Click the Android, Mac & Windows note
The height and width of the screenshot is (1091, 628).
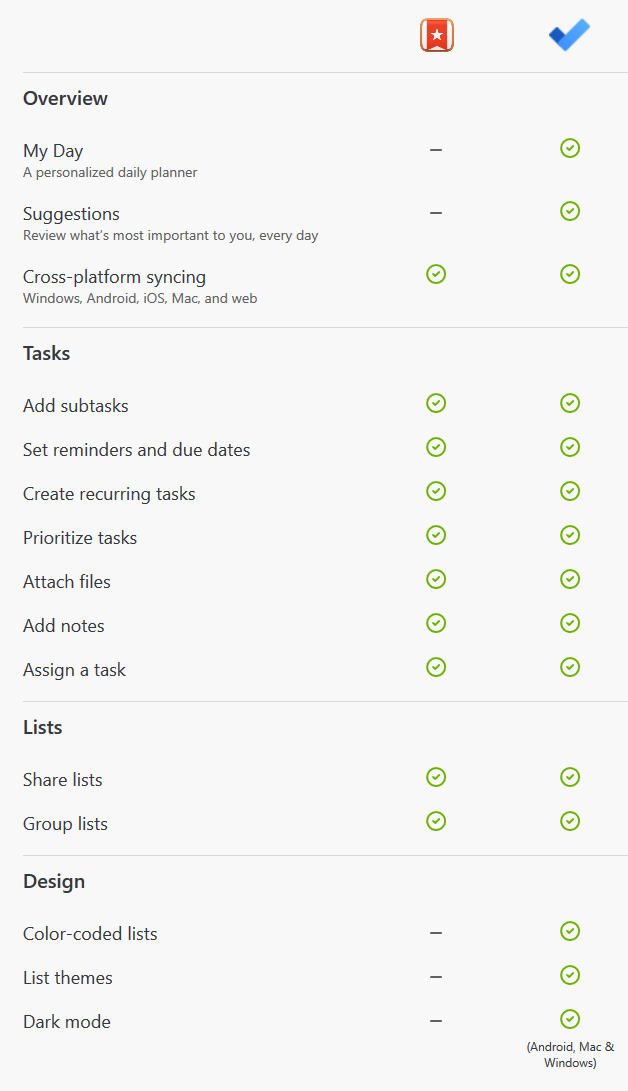coord(570,1055)
